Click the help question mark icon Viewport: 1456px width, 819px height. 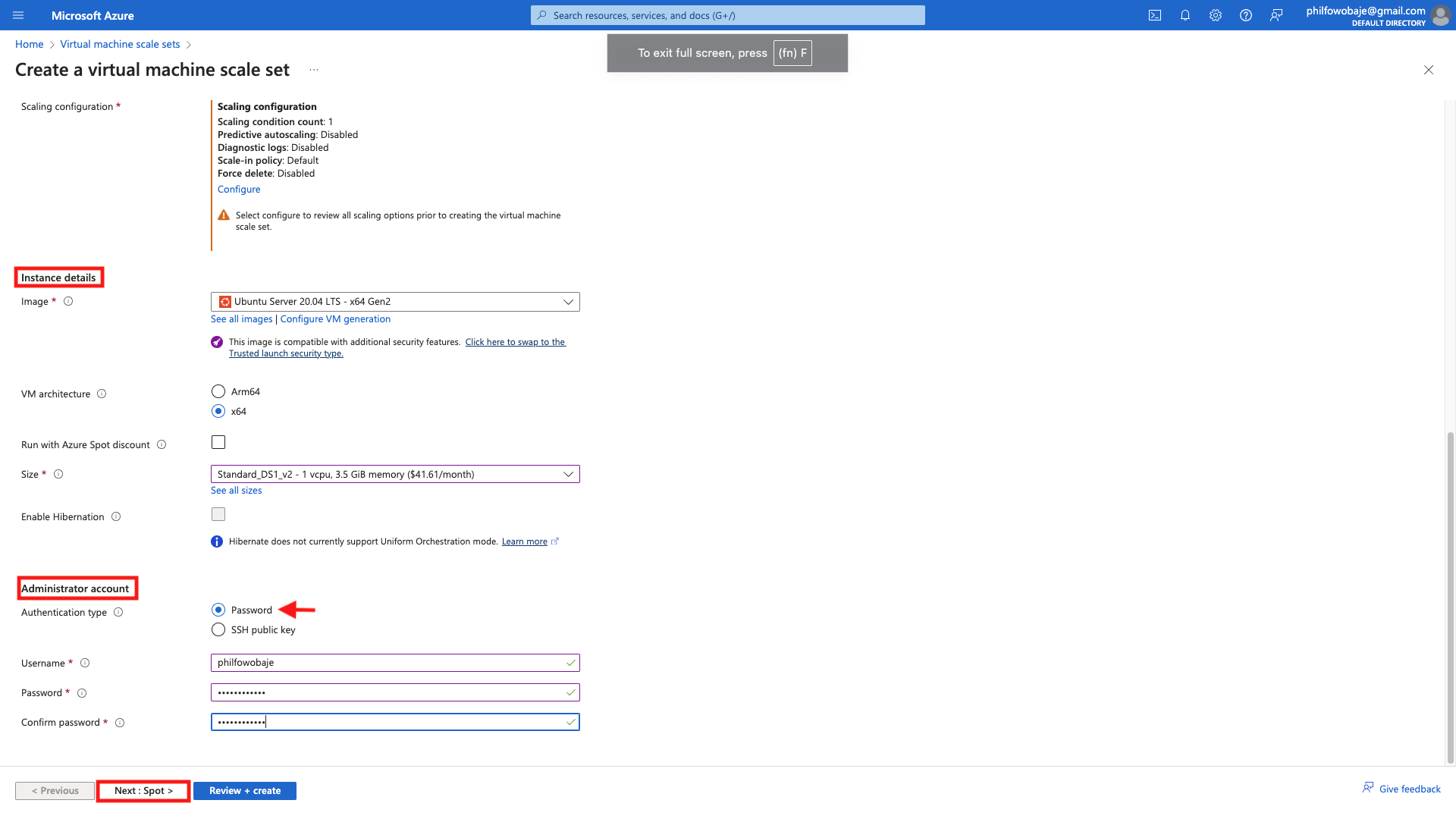pos(1245,15)
